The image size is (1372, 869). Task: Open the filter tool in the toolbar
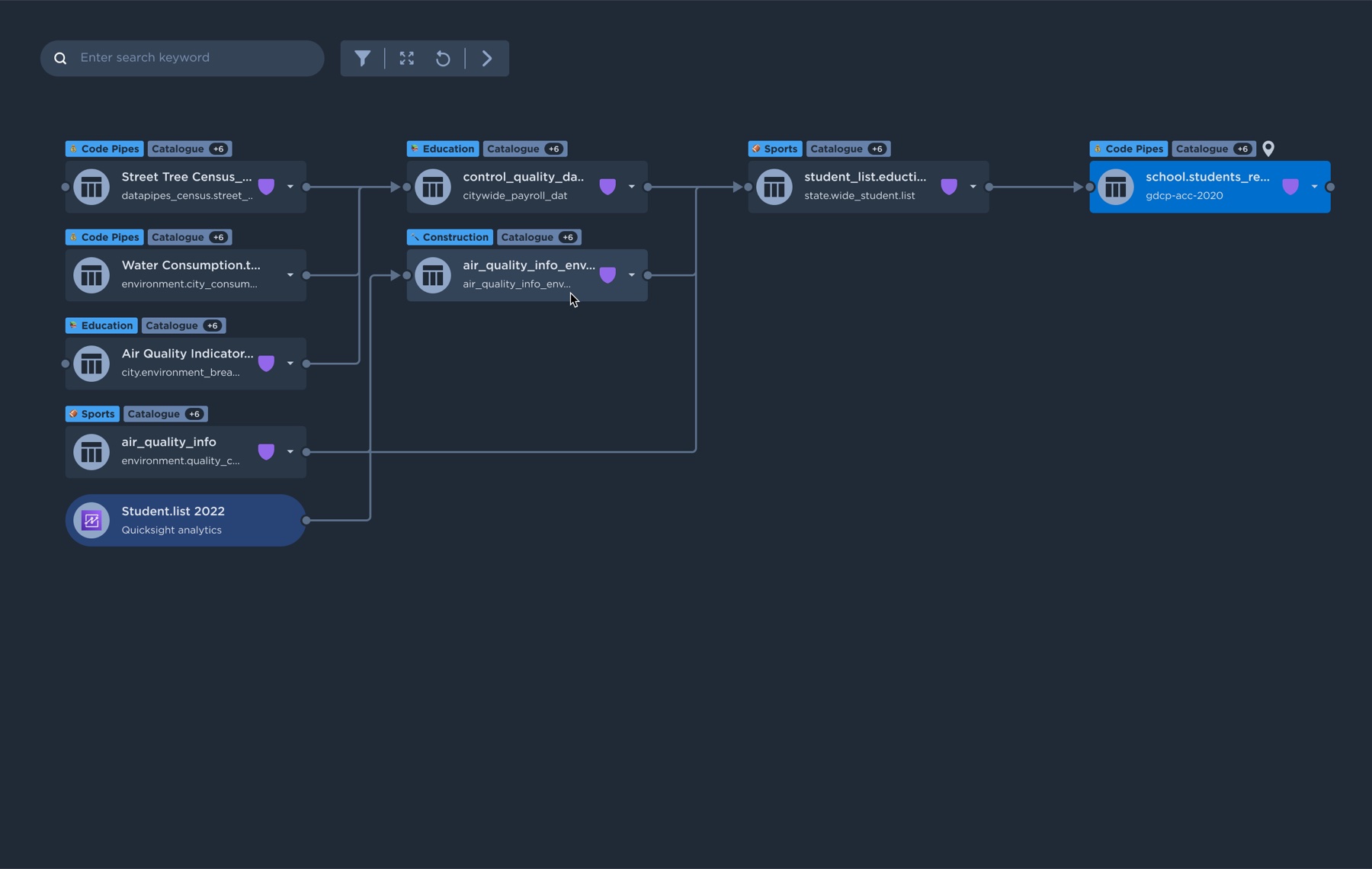click(363, 58)
